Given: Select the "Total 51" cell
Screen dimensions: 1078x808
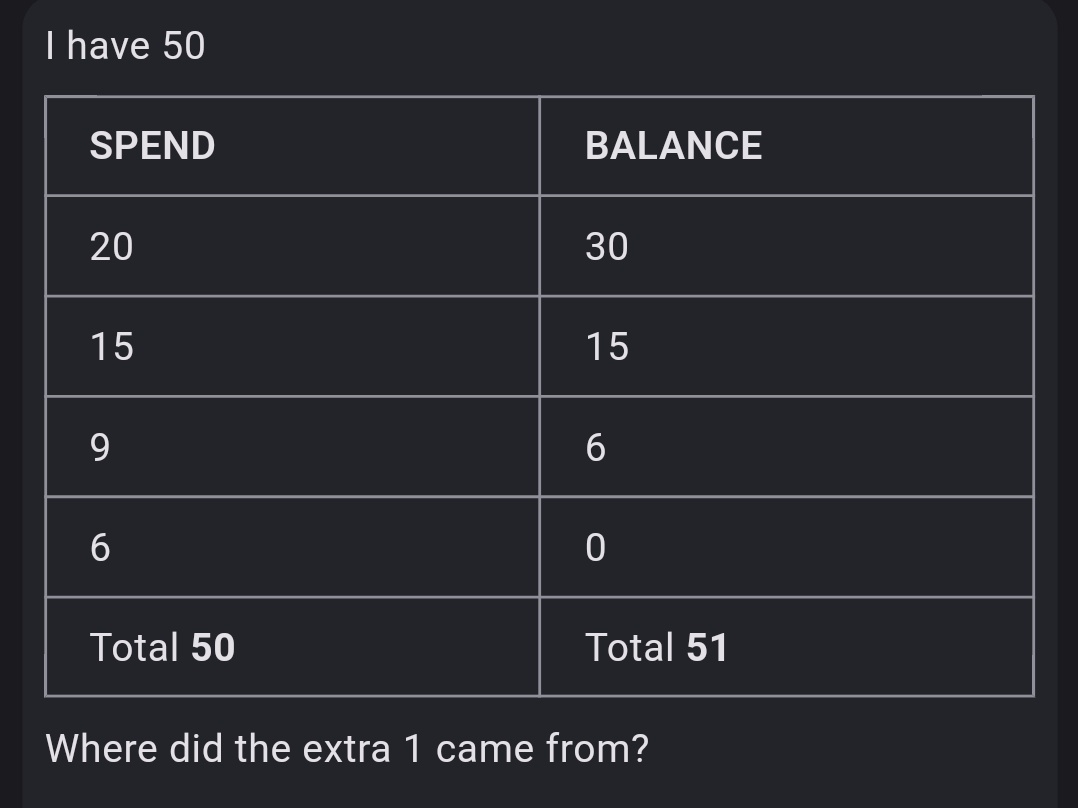Looking at the screenshot, I should [x=656, y=647].
